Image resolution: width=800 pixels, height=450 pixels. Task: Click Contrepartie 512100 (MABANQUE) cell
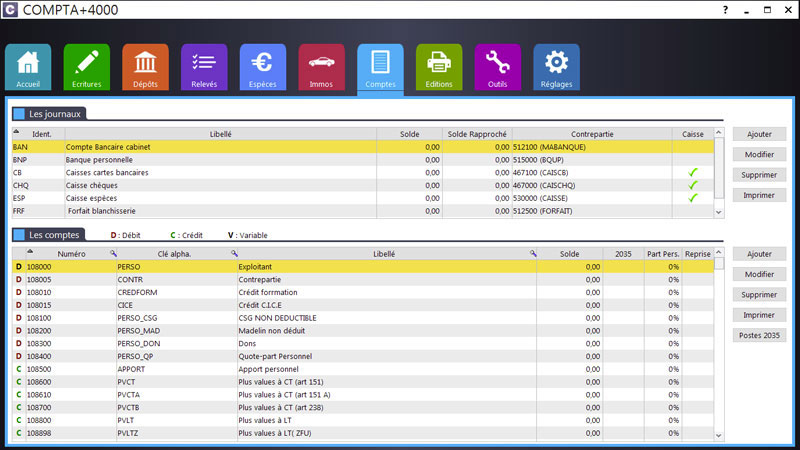pos(592,147)
